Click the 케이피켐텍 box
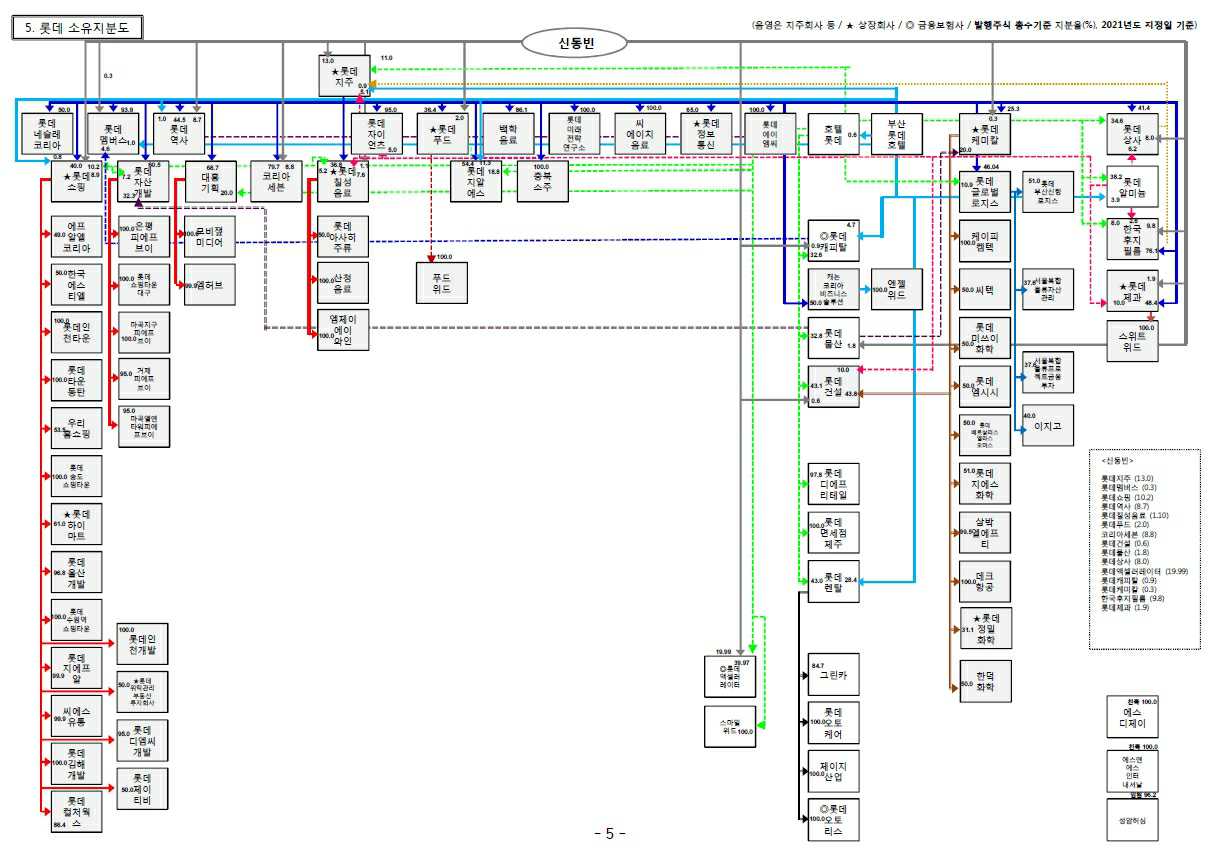Screen dimensions: 1231x858 click(x=983, y=240)
